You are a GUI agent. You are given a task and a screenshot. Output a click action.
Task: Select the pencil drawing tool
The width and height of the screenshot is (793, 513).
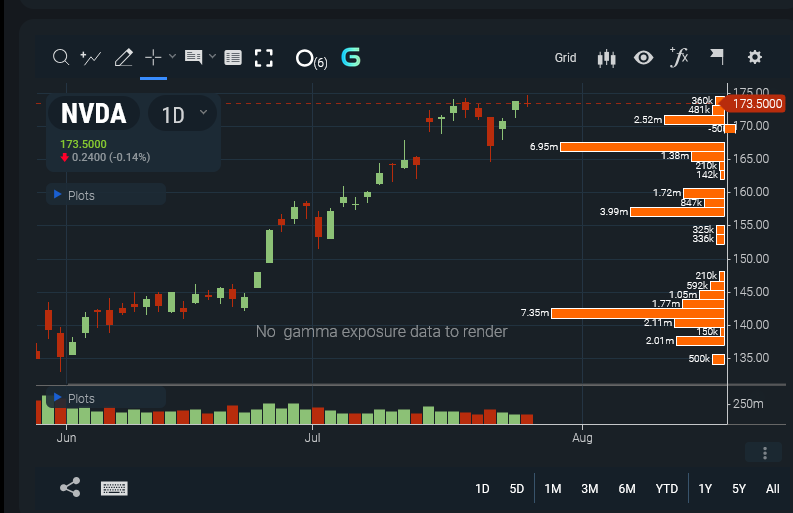coord(123,57)
